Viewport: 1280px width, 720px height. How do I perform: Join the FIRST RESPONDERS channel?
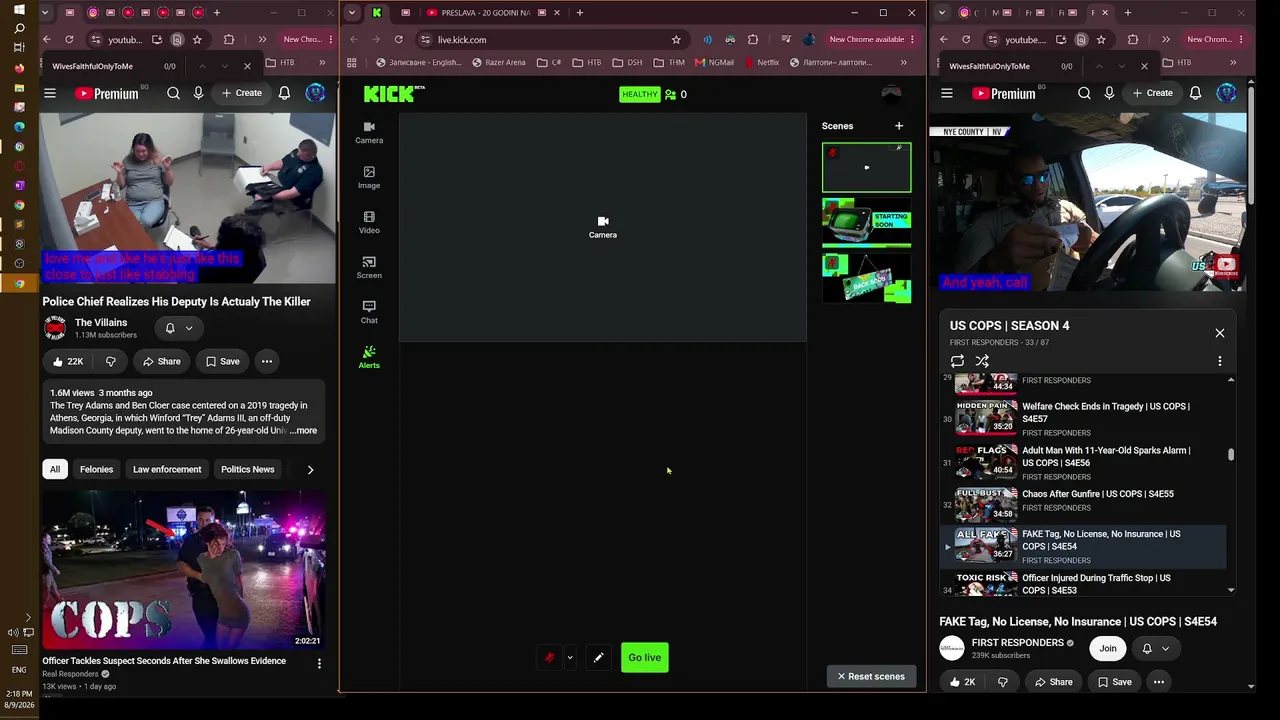click(x=1108, y=648)
